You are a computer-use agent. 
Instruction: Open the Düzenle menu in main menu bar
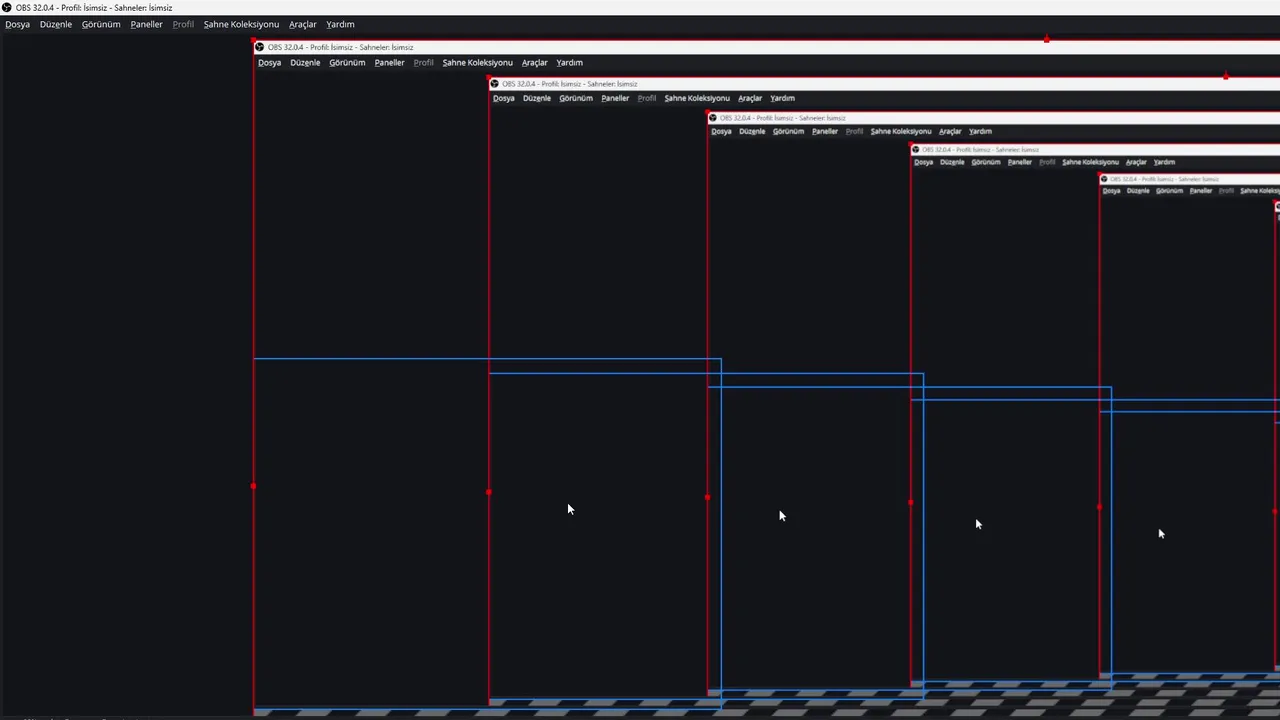tap(56, 24)
